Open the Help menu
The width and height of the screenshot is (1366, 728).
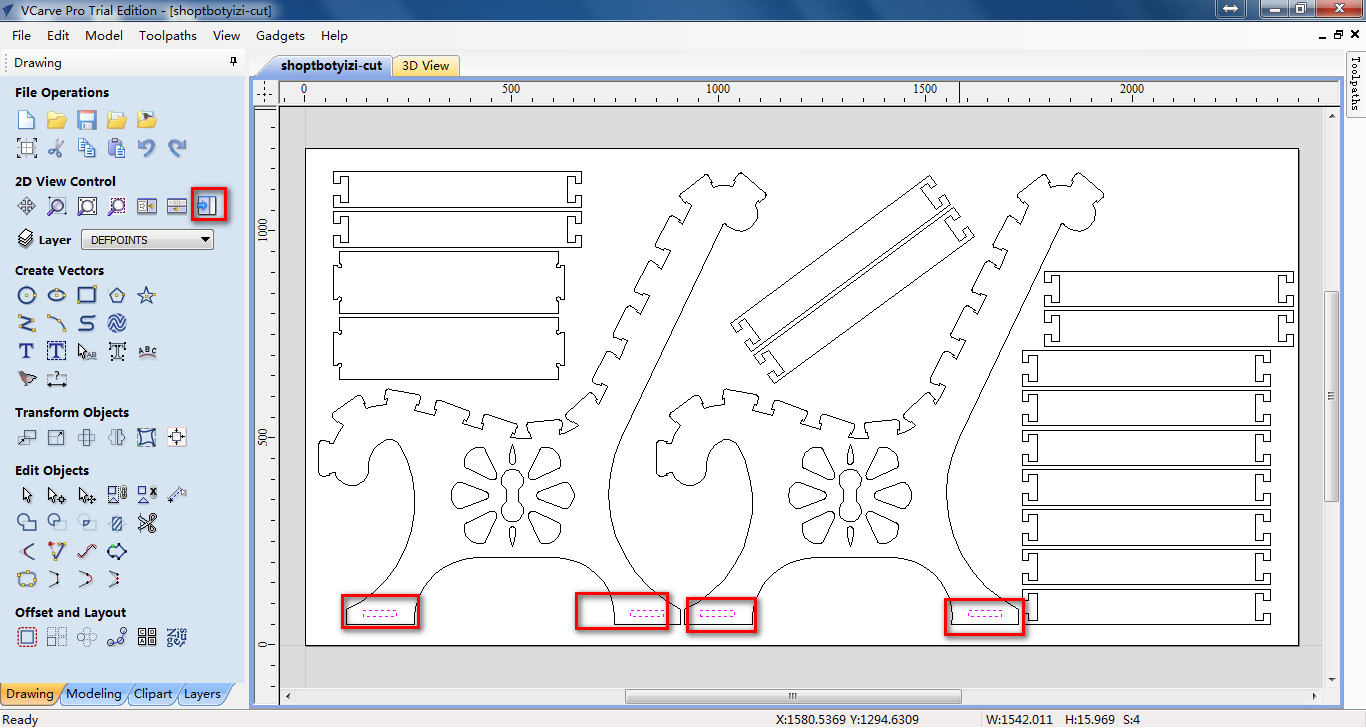click(x=334, y=35)
